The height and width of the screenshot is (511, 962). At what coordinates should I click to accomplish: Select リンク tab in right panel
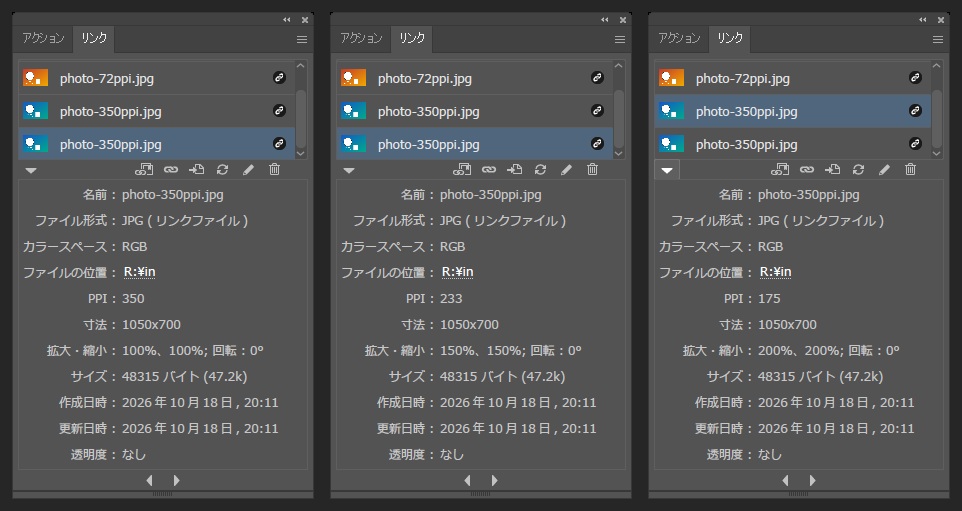pos(729,38)
